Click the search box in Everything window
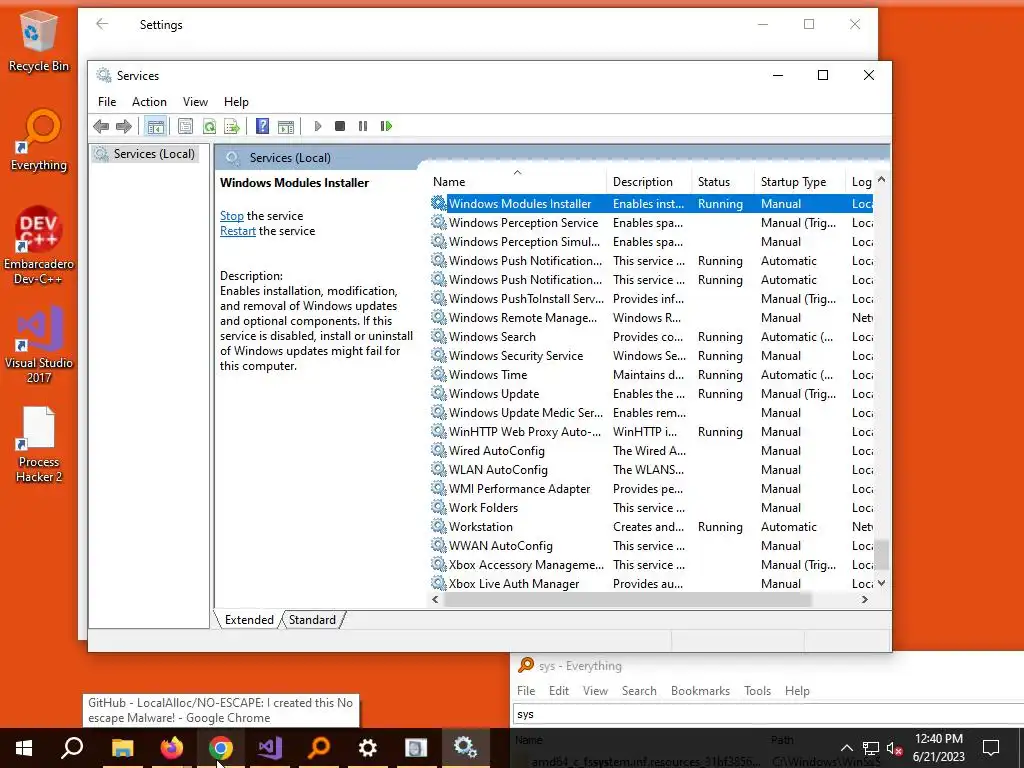This screenshot has height=768, width=1024. point(768,714)
